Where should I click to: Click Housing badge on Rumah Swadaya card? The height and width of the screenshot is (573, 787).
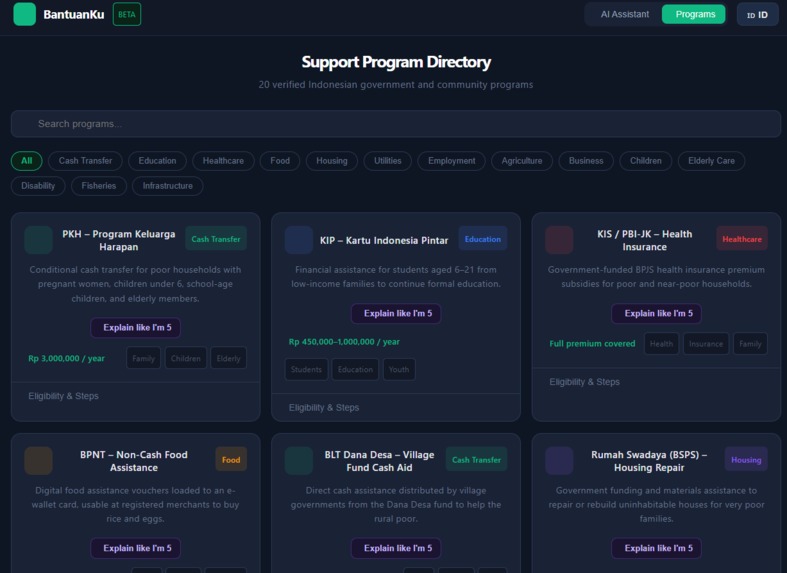[746, 460]
